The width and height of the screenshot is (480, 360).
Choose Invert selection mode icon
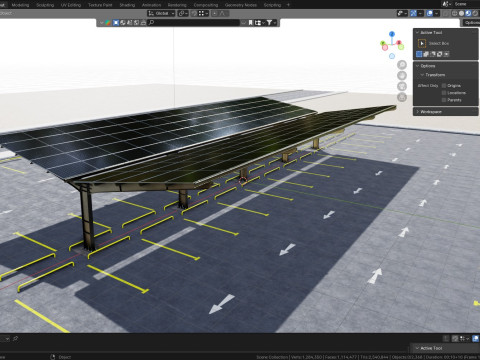point(440,54)
